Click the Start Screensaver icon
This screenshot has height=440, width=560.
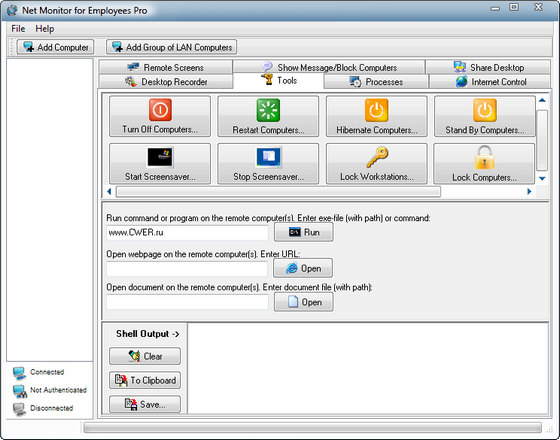pyautogui.click(x=160, y=157)
